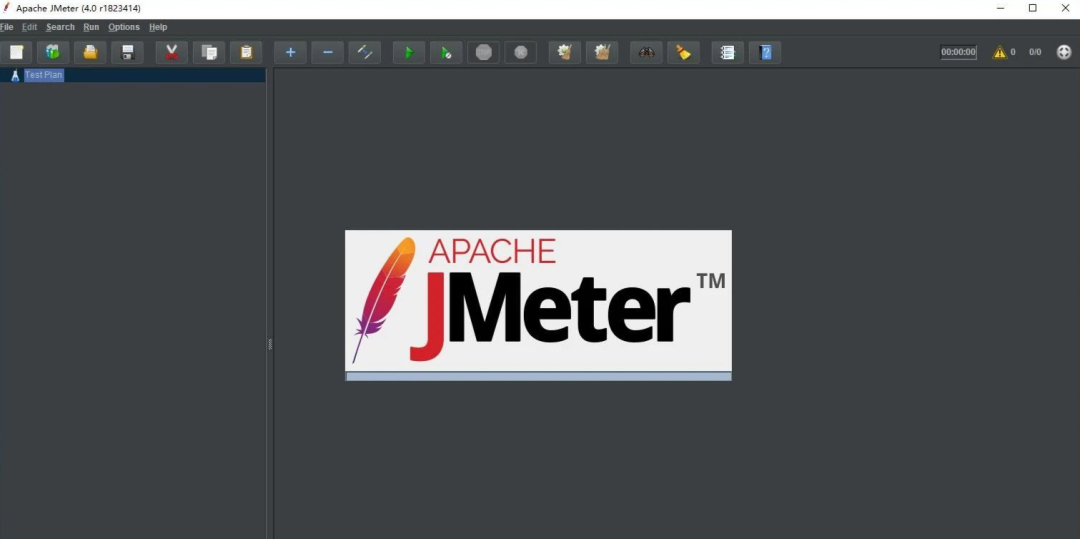Viewport: 1080px width, 539px height.
Task: Open the Options menu
Action: [x=124, y=27]
